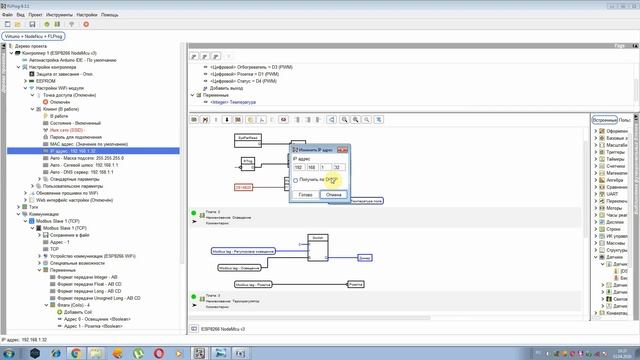Click the first icon in the variables panel toolbar
Viewport: 640px width, 360px height.
(x=194, y=56)
